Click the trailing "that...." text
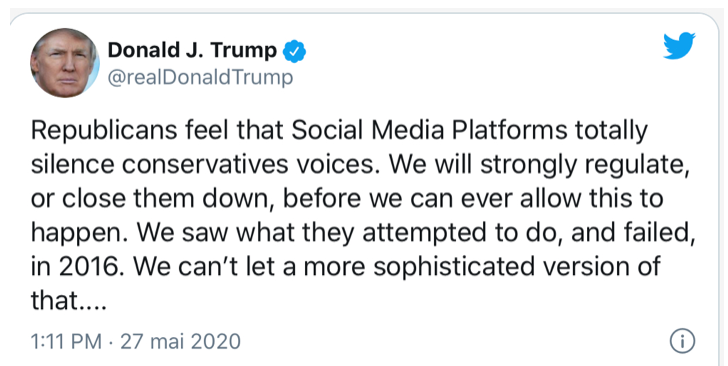The height and width of the screenshot is (366, 728). (x=69, y=301)
